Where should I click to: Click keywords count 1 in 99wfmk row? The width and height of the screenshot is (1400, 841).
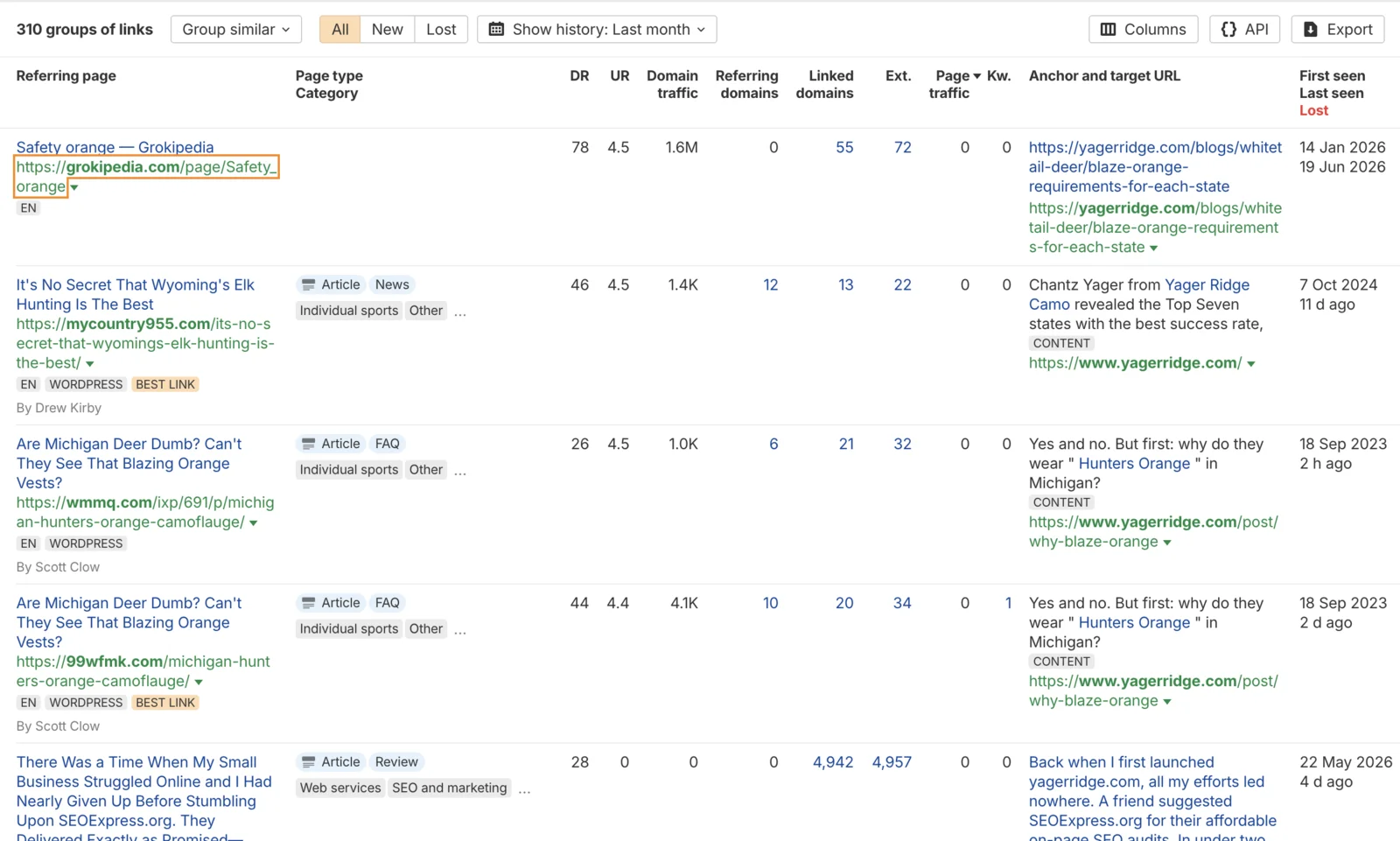coord(1008,603)
